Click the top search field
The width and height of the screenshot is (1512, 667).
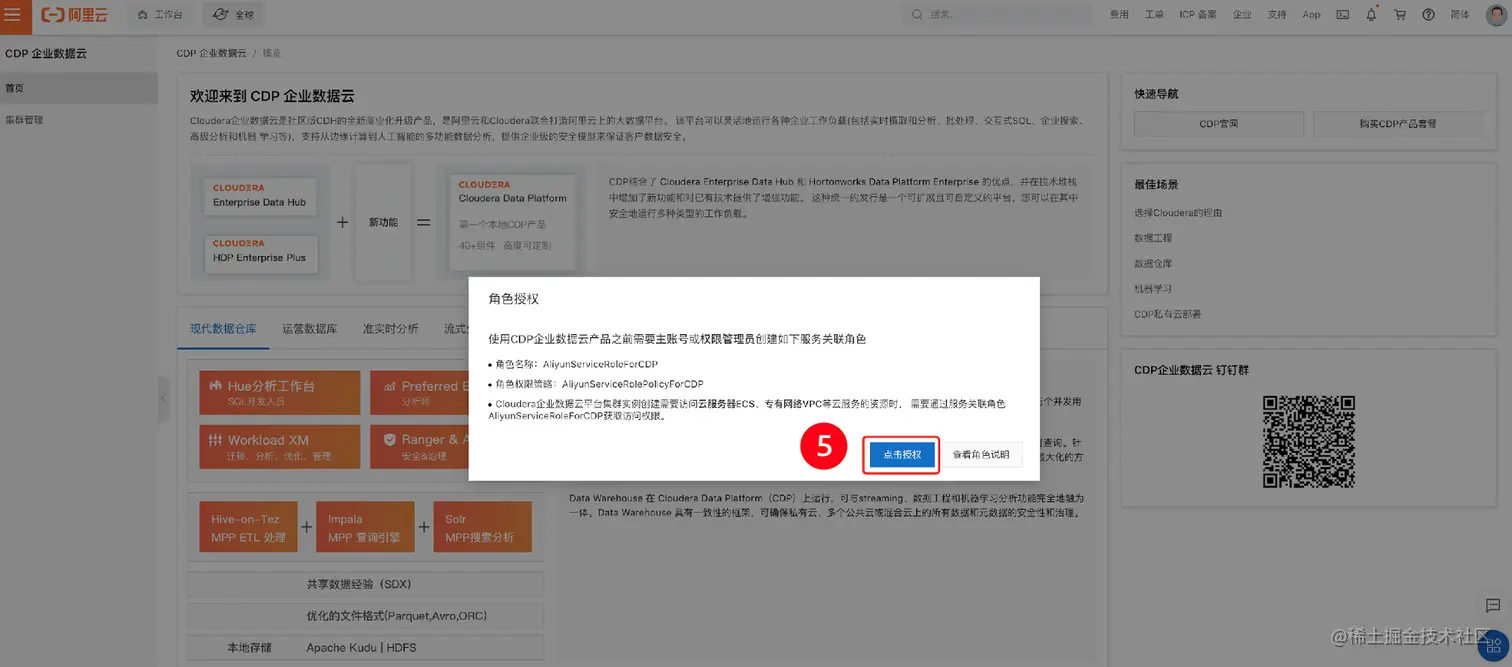point(997,15)
